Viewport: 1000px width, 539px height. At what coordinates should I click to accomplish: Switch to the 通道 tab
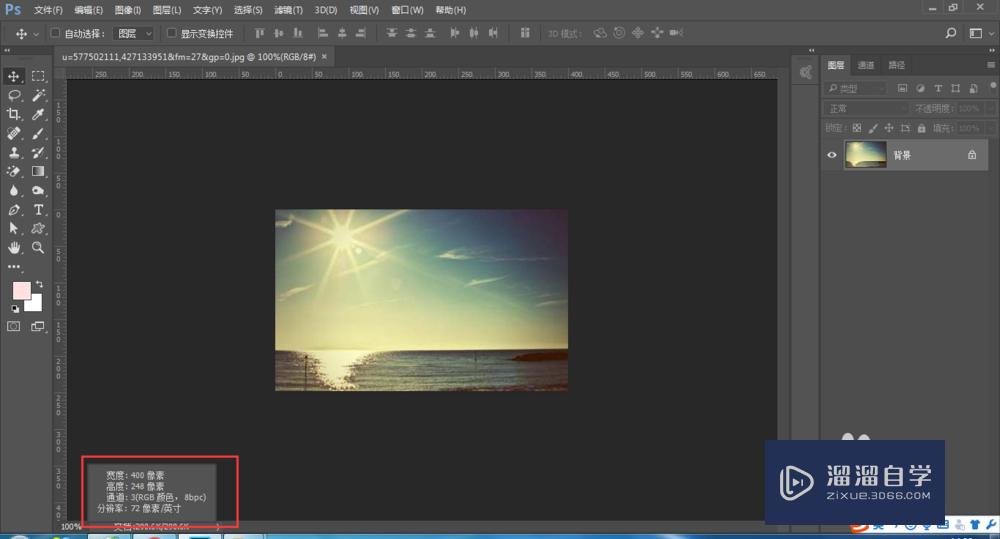pos(866,65)
